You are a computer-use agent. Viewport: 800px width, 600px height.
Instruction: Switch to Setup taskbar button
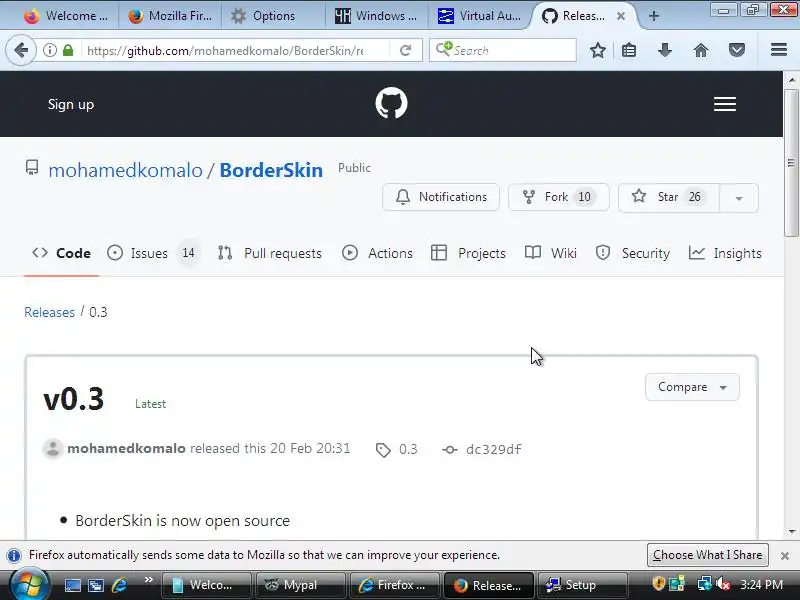point(581,585)
